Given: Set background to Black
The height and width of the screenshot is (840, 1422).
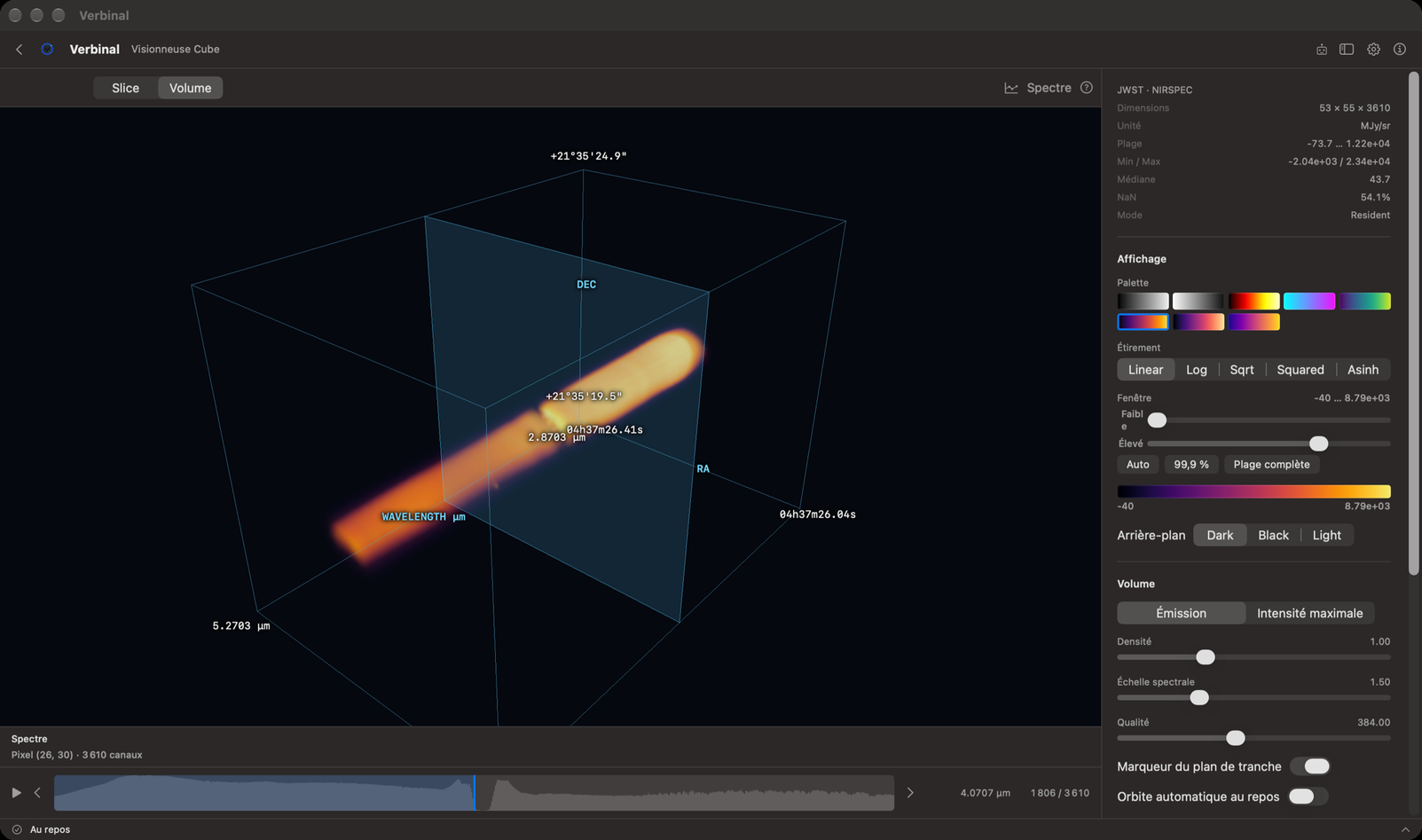Looking at the screenshot, I should pyautogui.click(x=1273, y=536).
